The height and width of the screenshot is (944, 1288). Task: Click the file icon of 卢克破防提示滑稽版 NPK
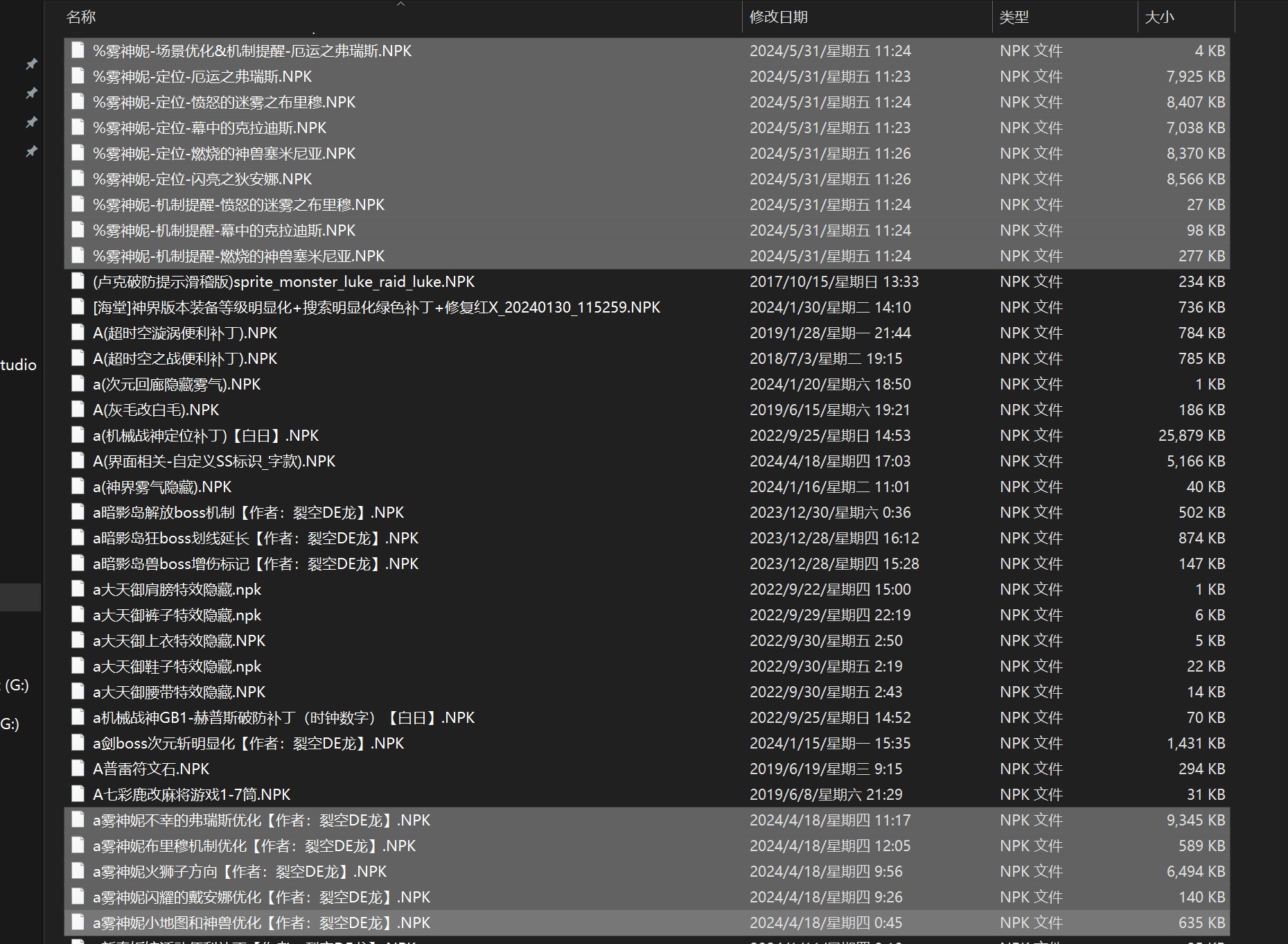pos(78,281)
